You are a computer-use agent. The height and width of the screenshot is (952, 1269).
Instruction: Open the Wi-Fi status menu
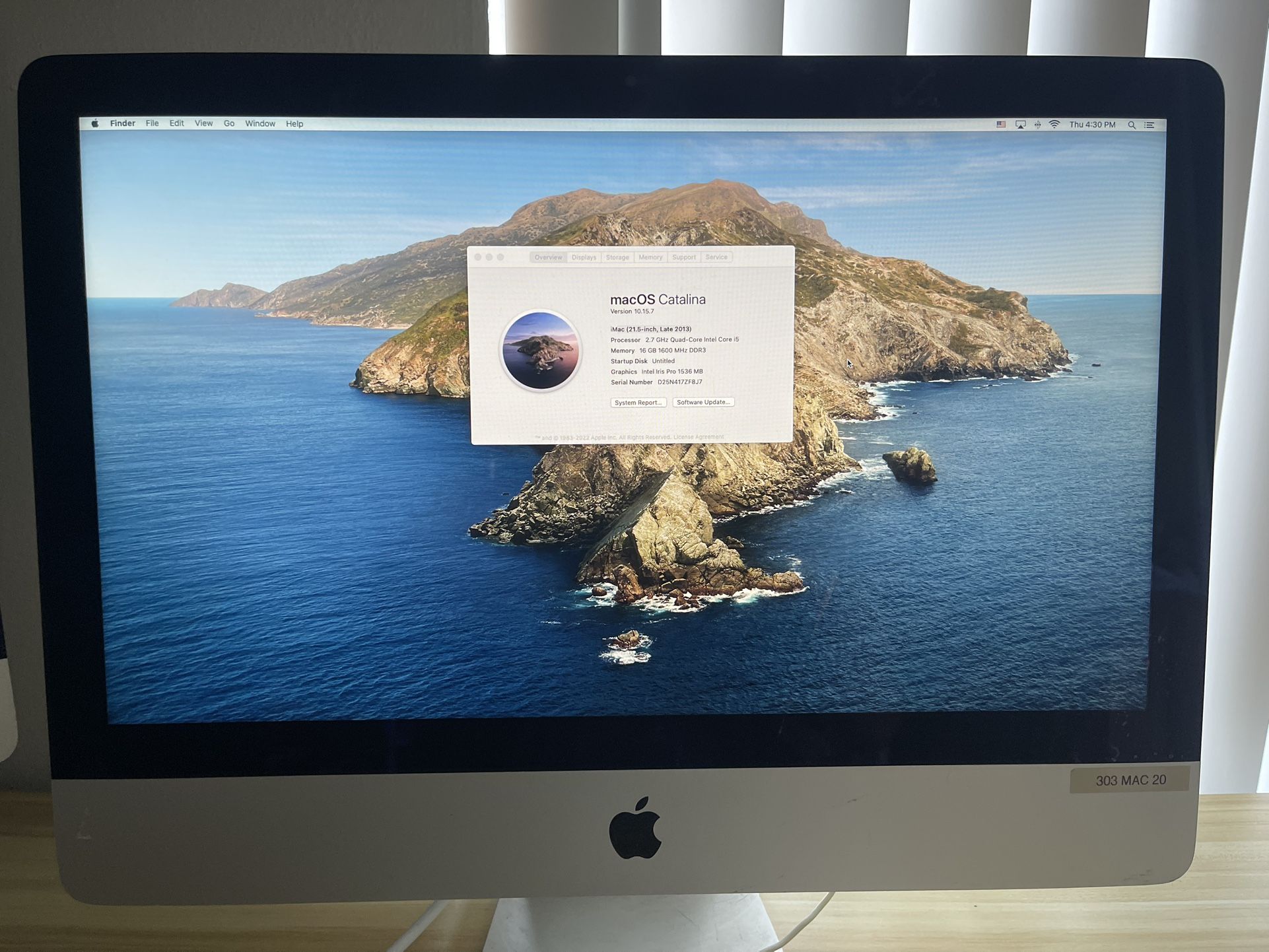[x=1054, y=125]
